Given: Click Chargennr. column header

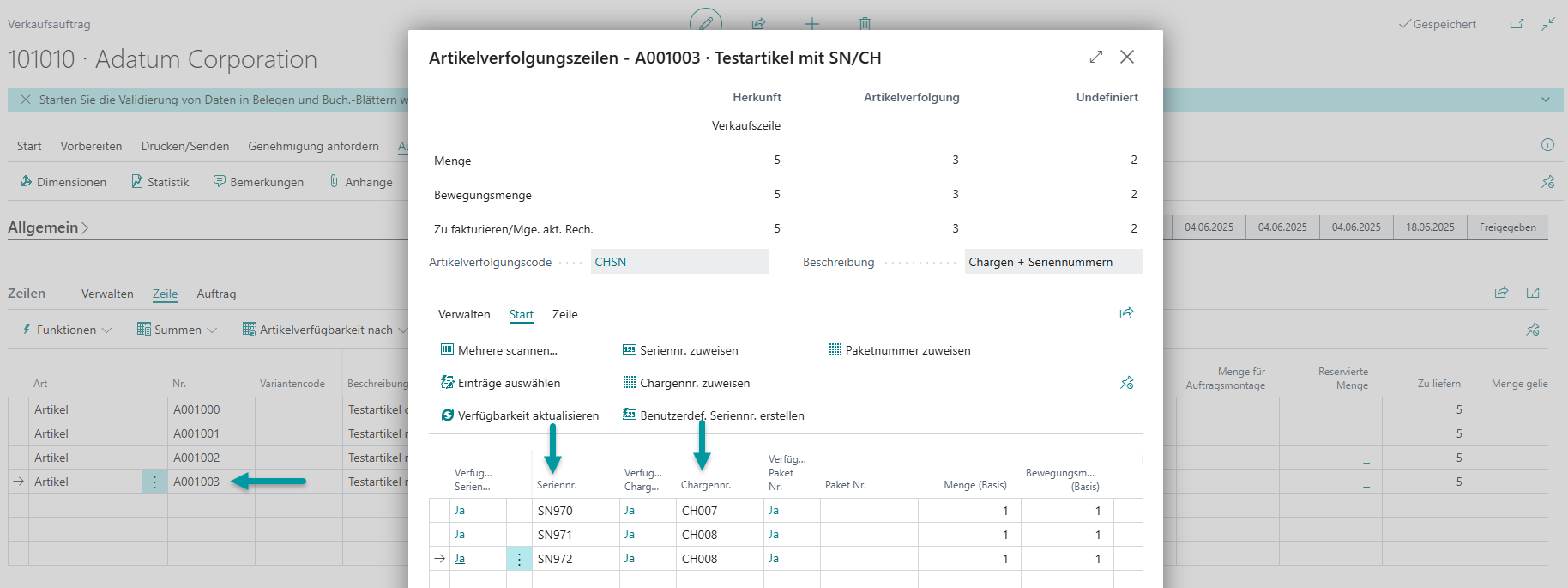Looking at the screenshot, I should coord(706,485).
